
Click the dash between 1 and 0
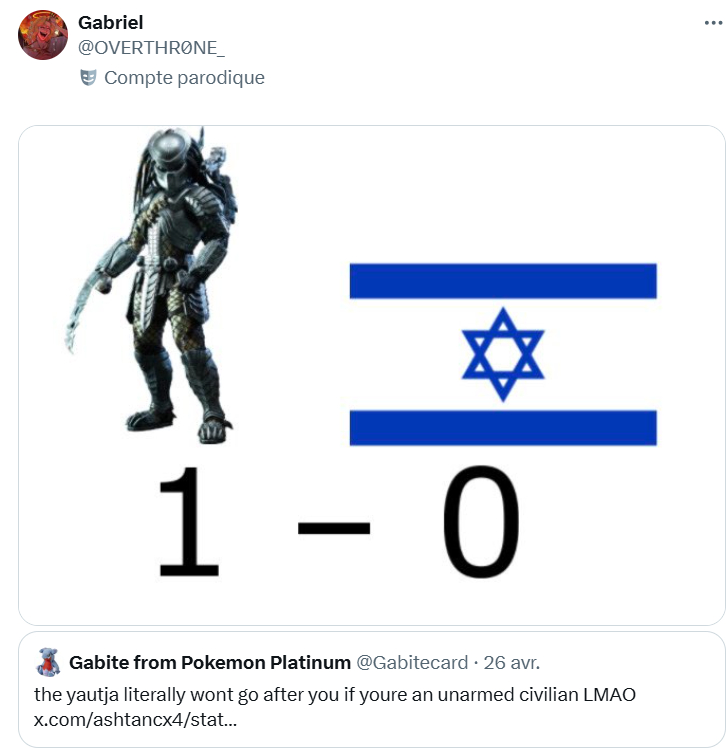point(334,528)
